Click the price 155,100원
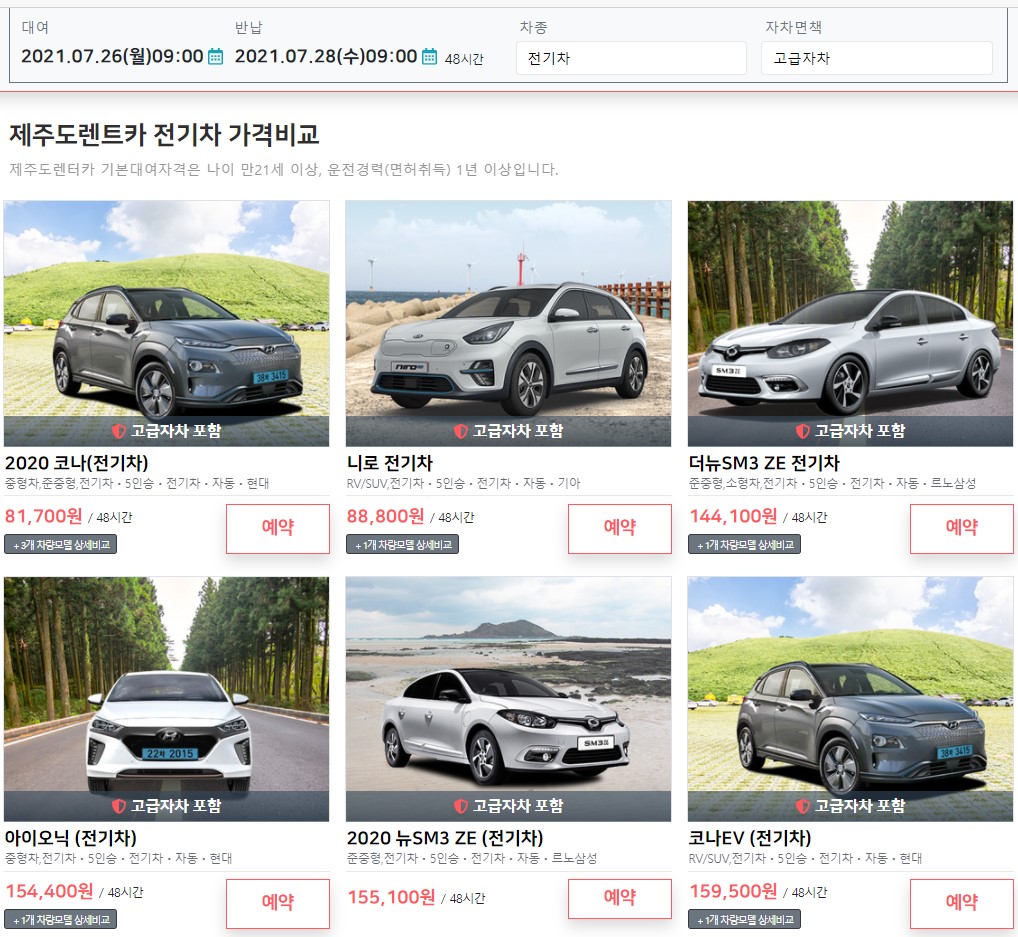This screenshot has height=937, width=1018. click(x=391, y=897)
